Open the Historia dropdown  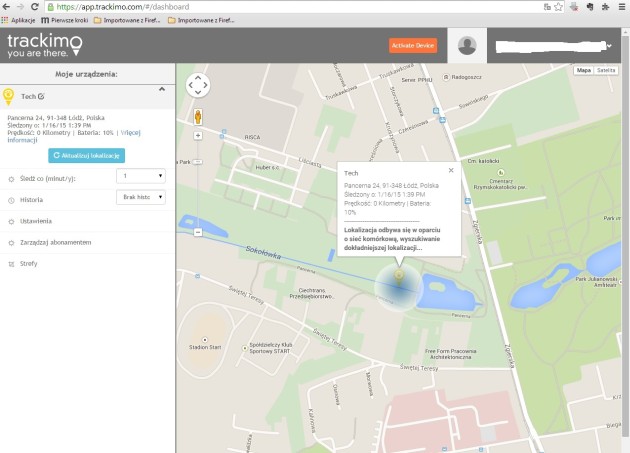tap(140, 198)
